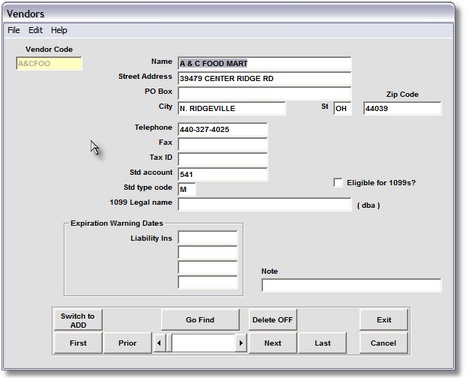The image size is (466, 381).
Task: Toggle Eligible for 1099s checkbox
Action: (x=338, y=183)
